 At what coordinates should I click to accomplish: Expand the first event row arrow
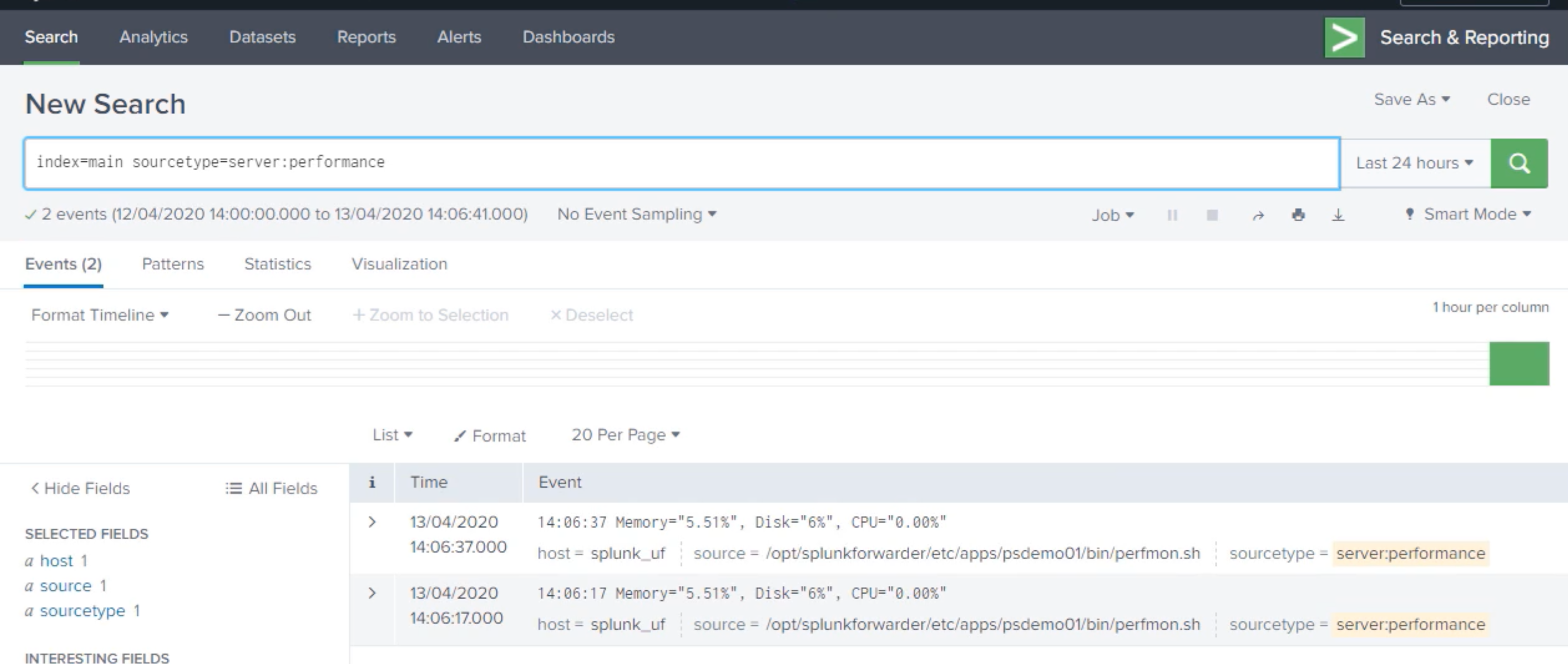click(372, 521)
